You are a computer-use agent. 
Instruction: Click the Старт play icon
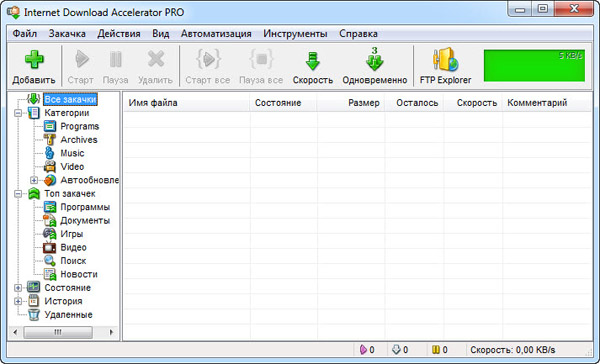tap(81, 59)
